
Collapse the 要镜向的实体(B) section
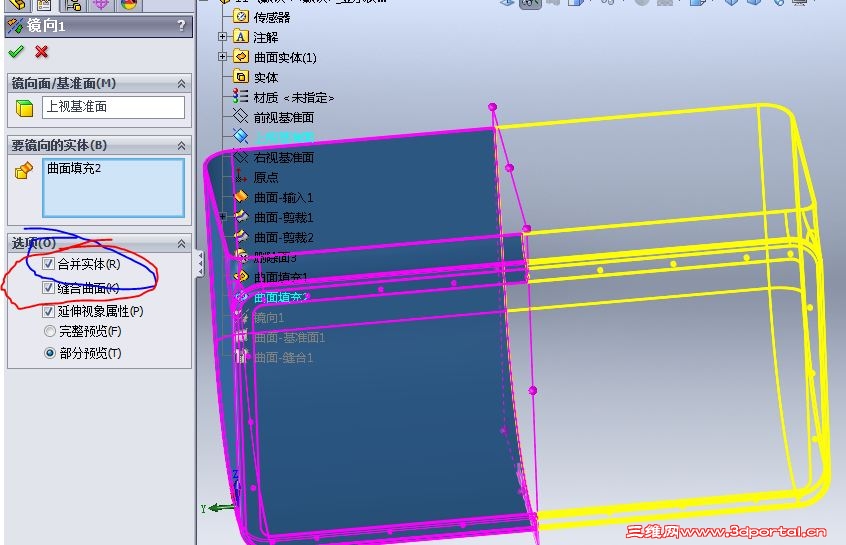click(181, 146)
